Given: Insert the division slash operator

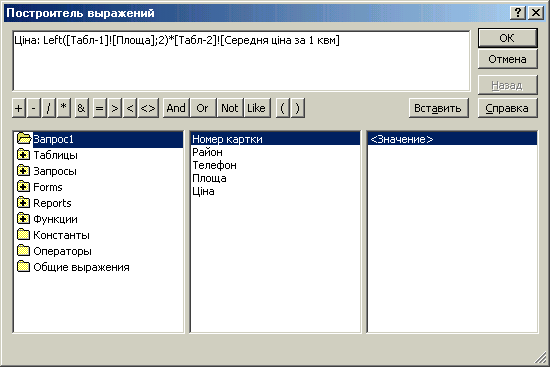Looking at the screenshot, I should pyautogui.click(x=49, y=108).
